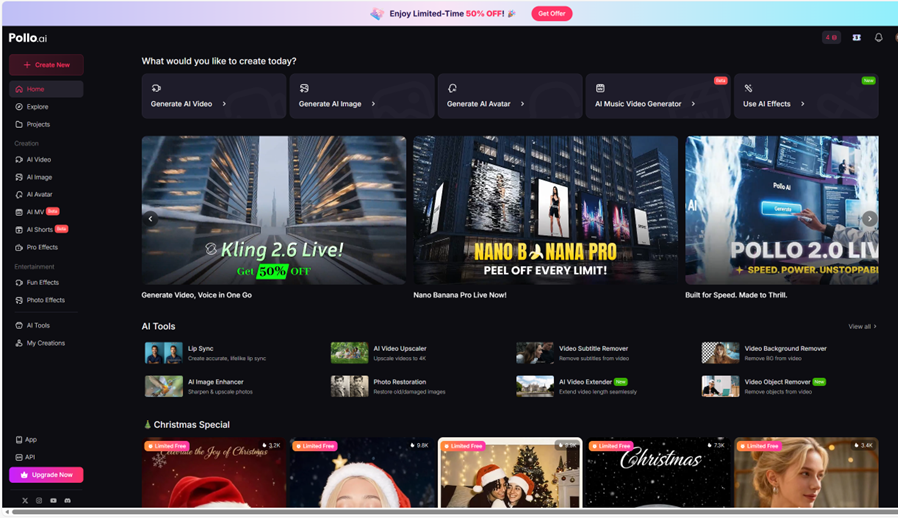Open Kling 2.6 Live banner
898x518 pixels.
(x=274, y=210)
